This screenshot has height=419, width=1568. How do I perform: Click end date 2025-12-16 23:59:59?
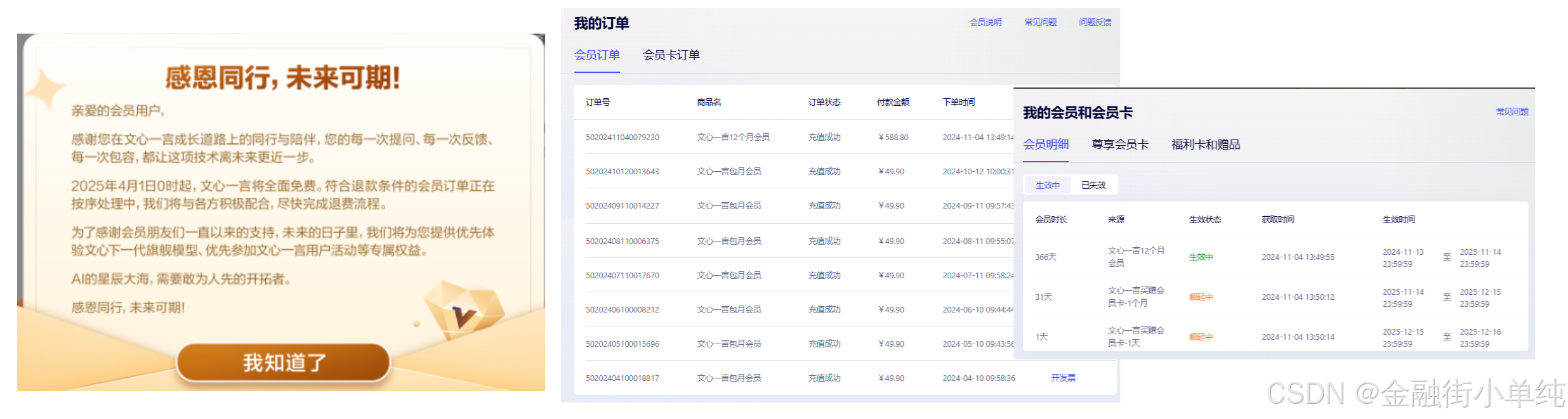1480,338
